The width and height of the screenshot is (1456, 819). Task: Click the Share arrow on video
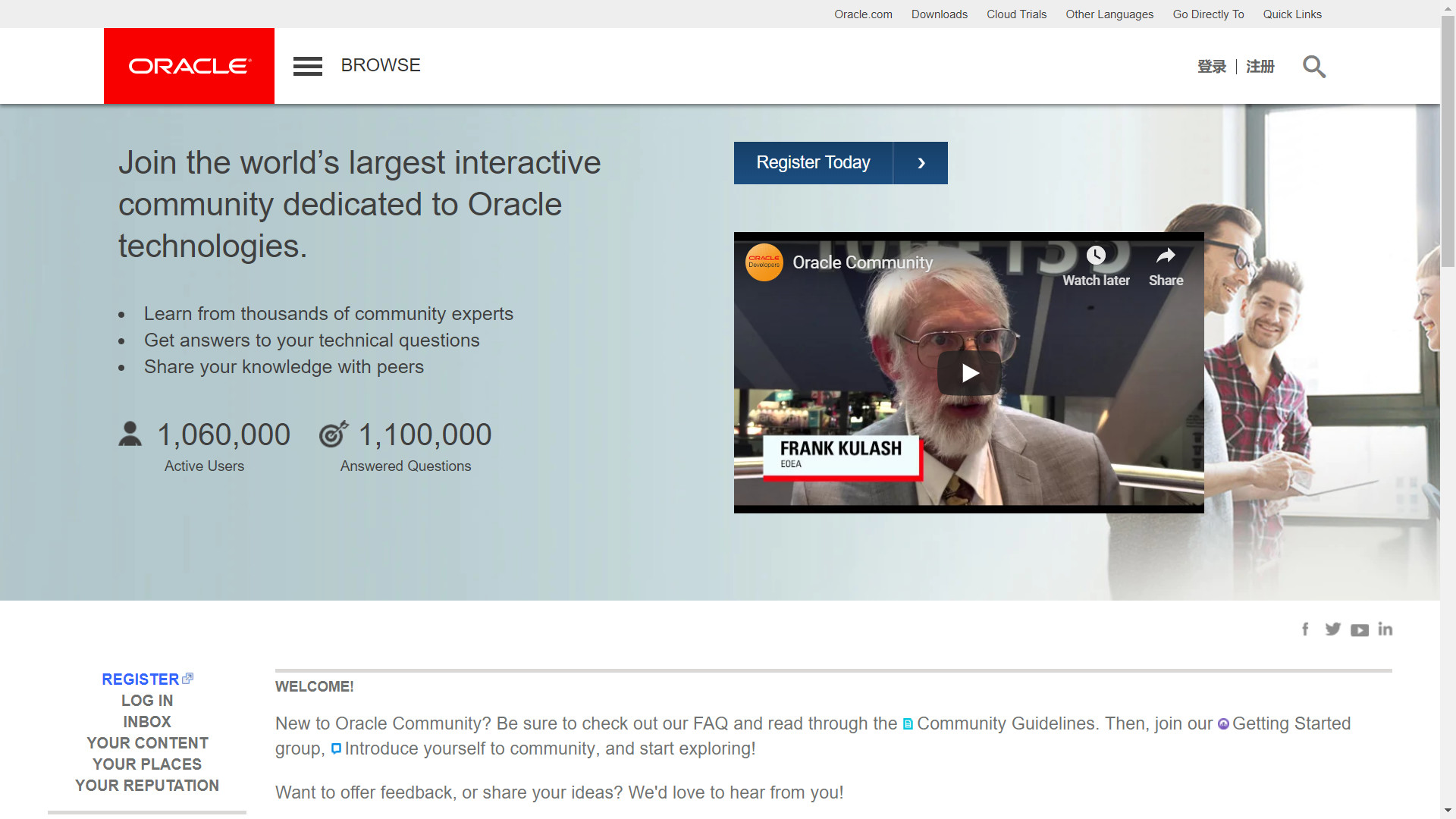pos(1166,256)
